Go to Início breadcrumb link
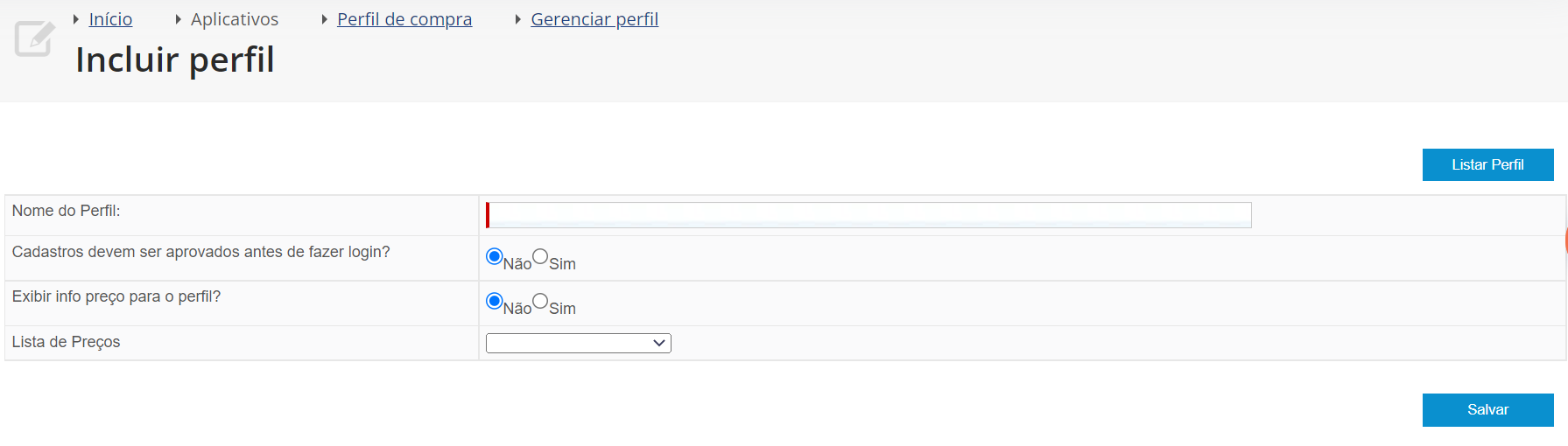Image resolution: width=1568 pixels, height=446 pixels. point(110,19)
